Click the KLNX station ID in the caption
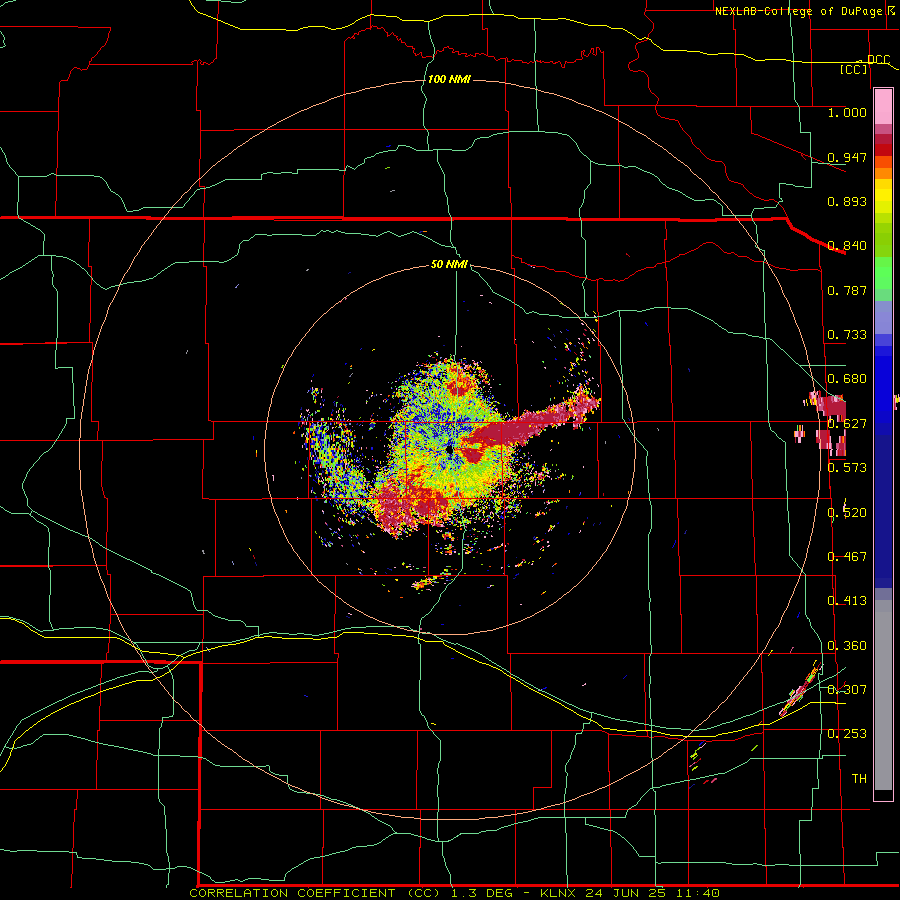Image resolution: width=900 pixels, height=900 pixels. coord(560,893)
